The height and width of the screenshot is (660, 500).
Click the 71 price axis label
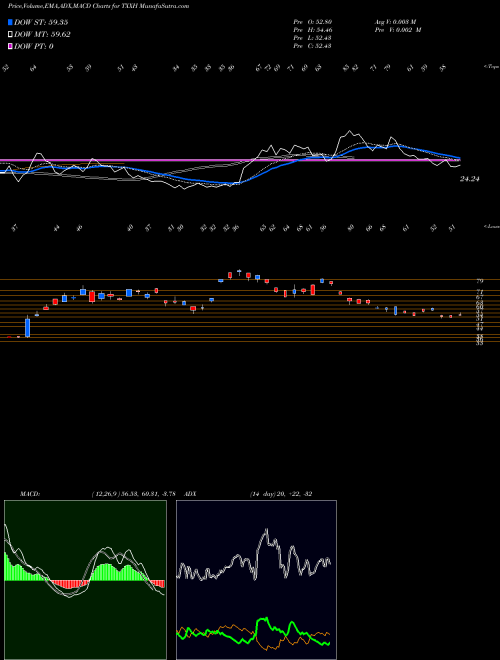click(480, 292)
